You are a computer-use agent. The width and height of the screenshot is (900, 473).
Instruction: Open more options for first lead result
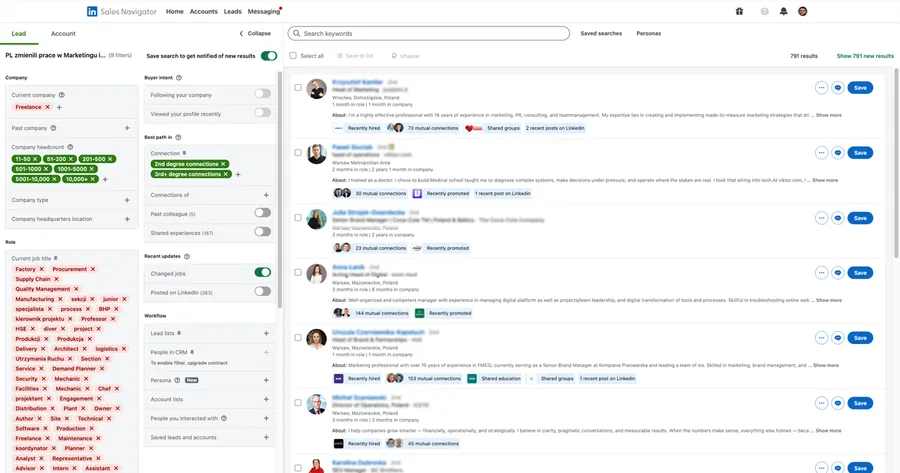[x=821, y=88]
